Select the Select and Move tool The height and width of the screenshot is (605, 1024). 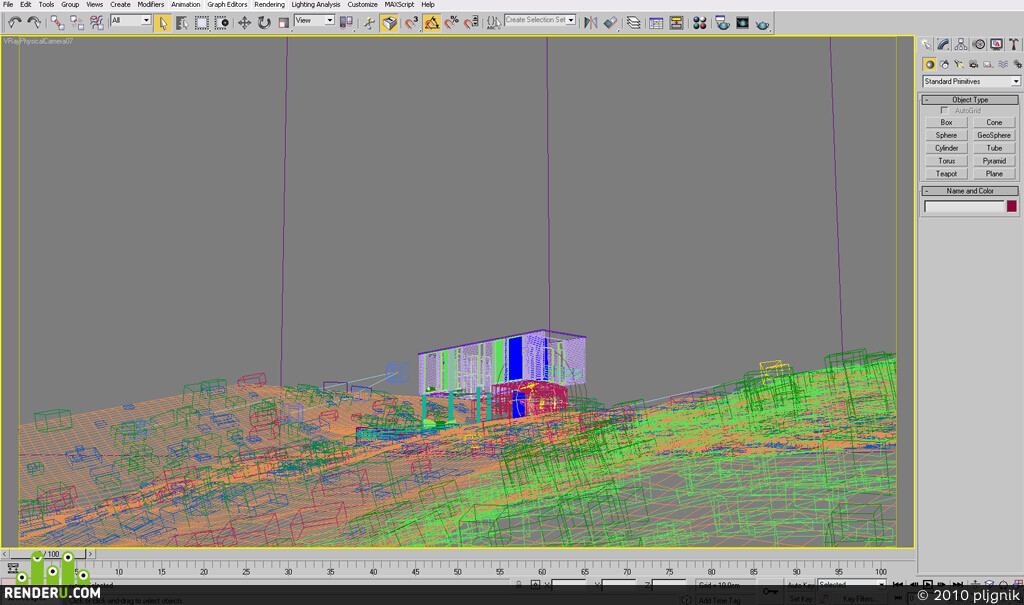[244, 23]
